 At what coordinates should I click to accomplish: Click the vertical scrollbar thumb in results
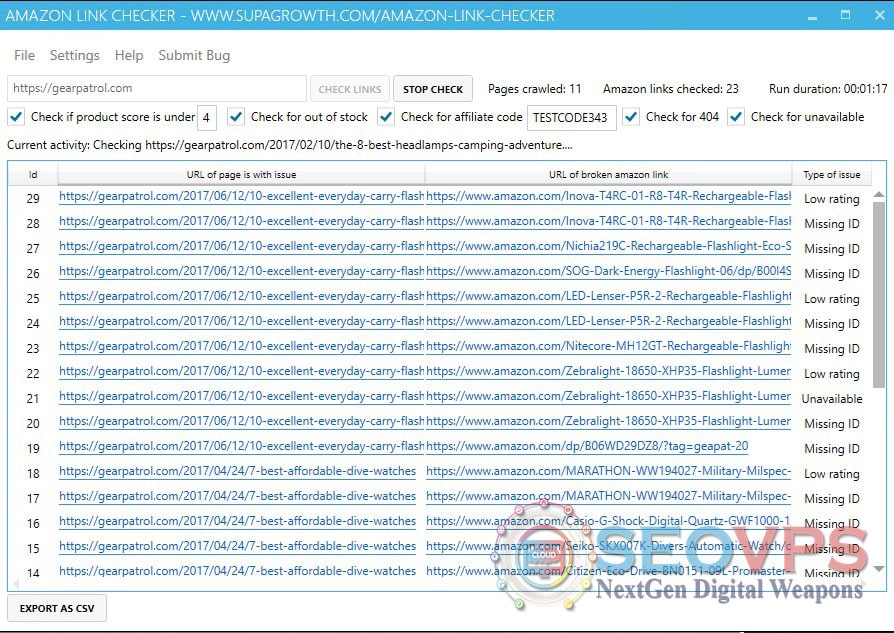tap(879, 295)
